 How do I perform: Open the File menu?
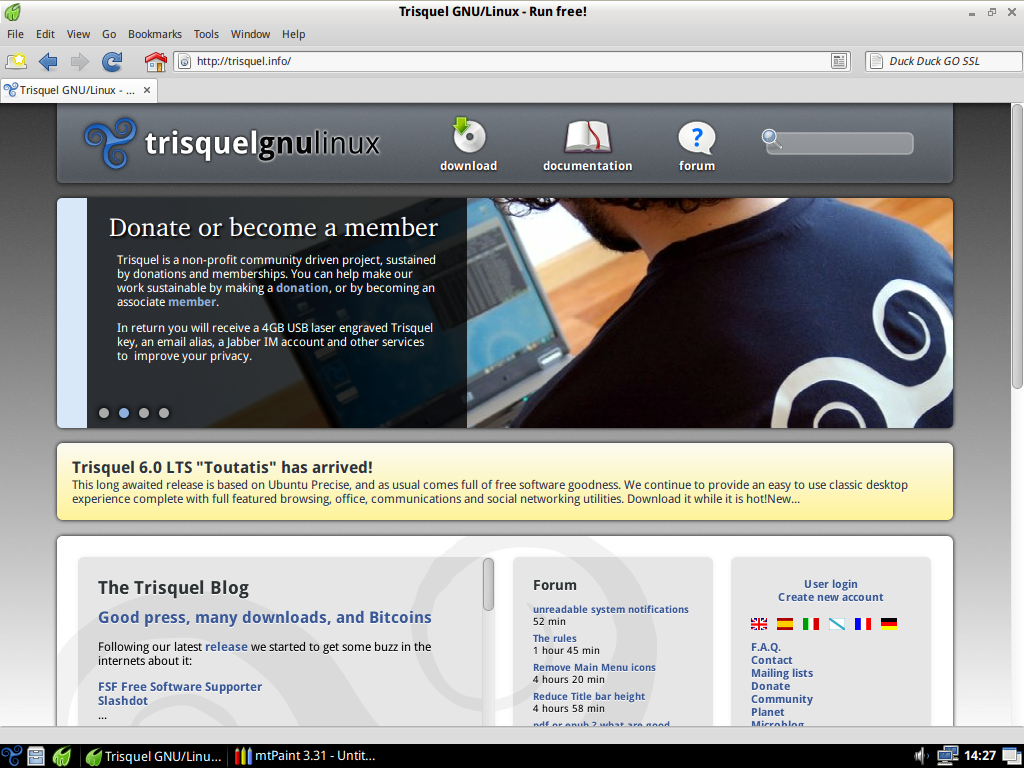[x=15, y=34]
